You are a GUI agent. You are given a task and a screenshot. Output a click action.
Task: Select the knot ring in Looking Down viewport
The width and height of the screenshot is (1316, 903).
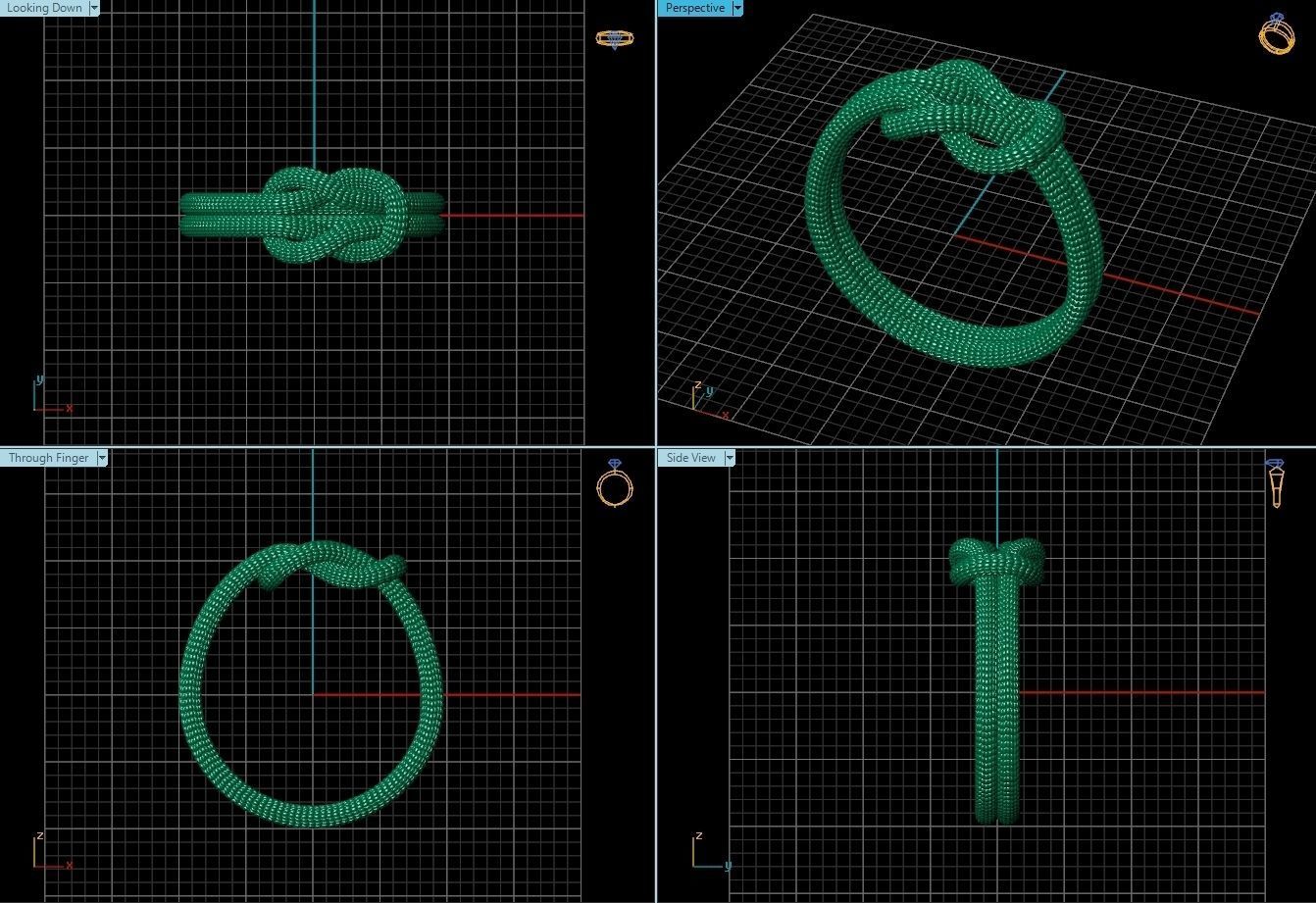[x=312, y=215]
